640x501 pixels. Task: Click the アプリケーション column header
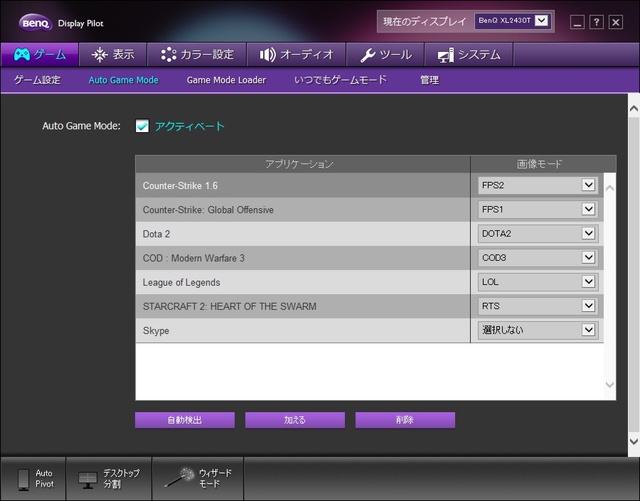coord(302,164)
